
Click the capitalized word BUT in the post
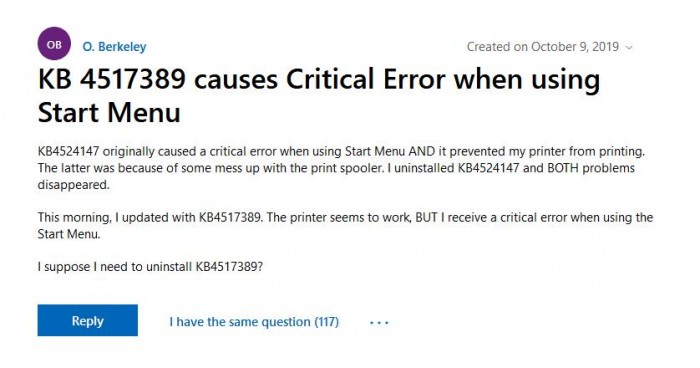[x=426, y=217]
